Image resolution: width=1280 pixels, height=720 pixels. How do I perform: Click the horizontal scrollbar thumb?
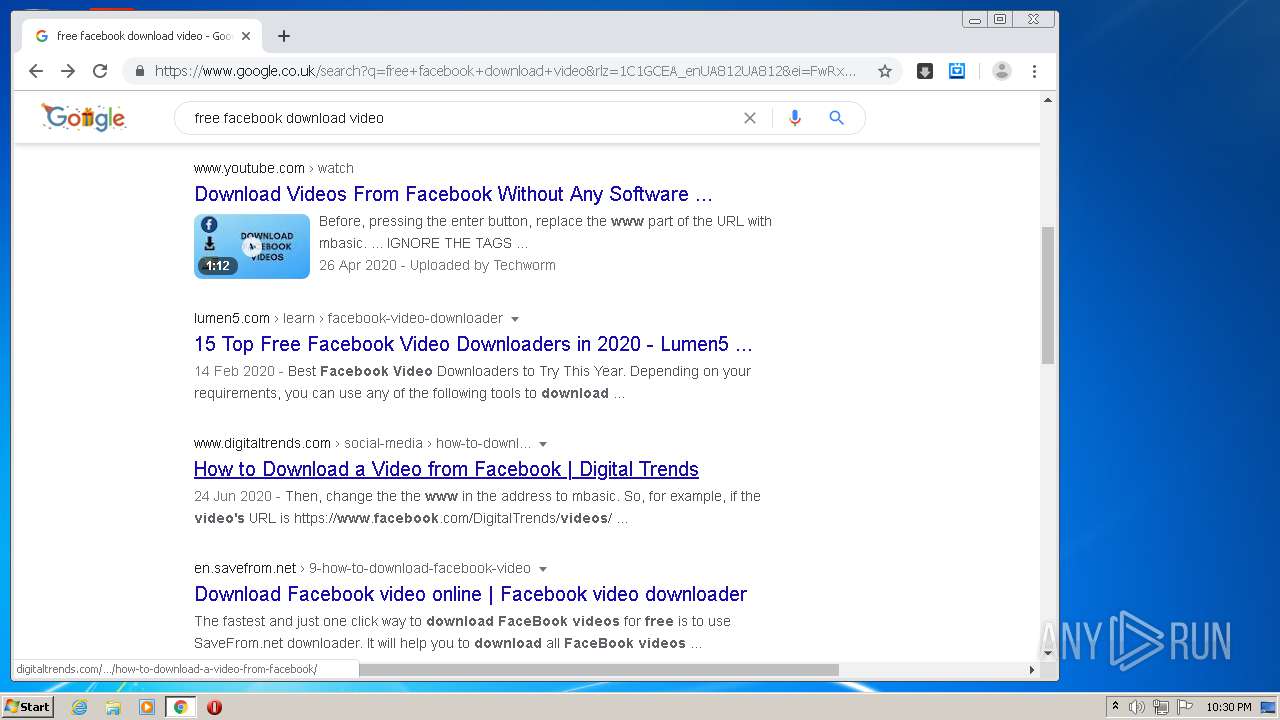(x=599, y=670)
